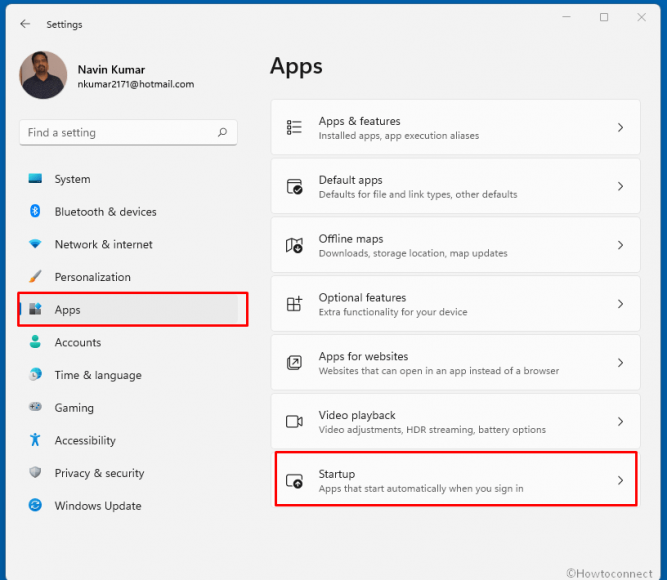Click 'Installed apps, app execution aliases' text
The image size is (667, 580).
coord(399,136)
